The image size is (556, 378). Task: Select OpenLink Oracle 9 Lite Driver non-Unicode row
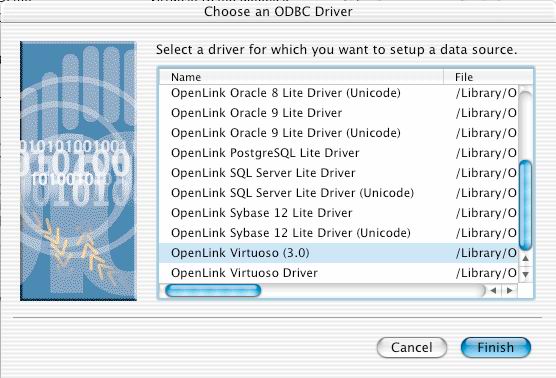tap(339, 113)
